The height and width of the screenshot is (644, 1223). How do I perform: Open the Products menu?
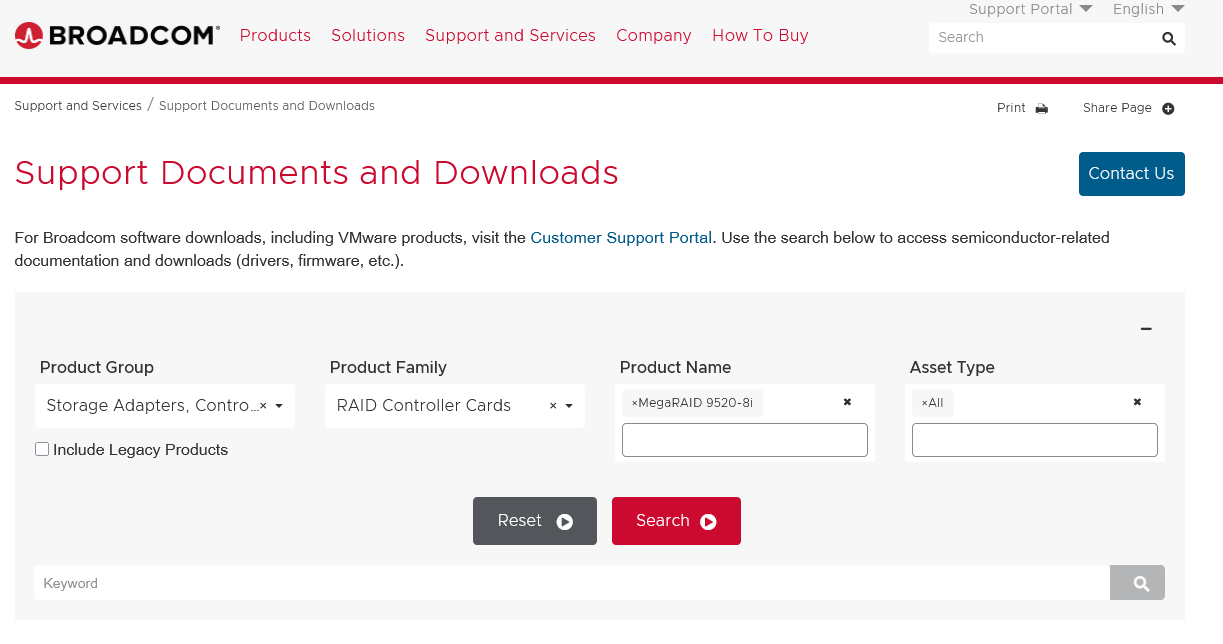click(275, 36)
